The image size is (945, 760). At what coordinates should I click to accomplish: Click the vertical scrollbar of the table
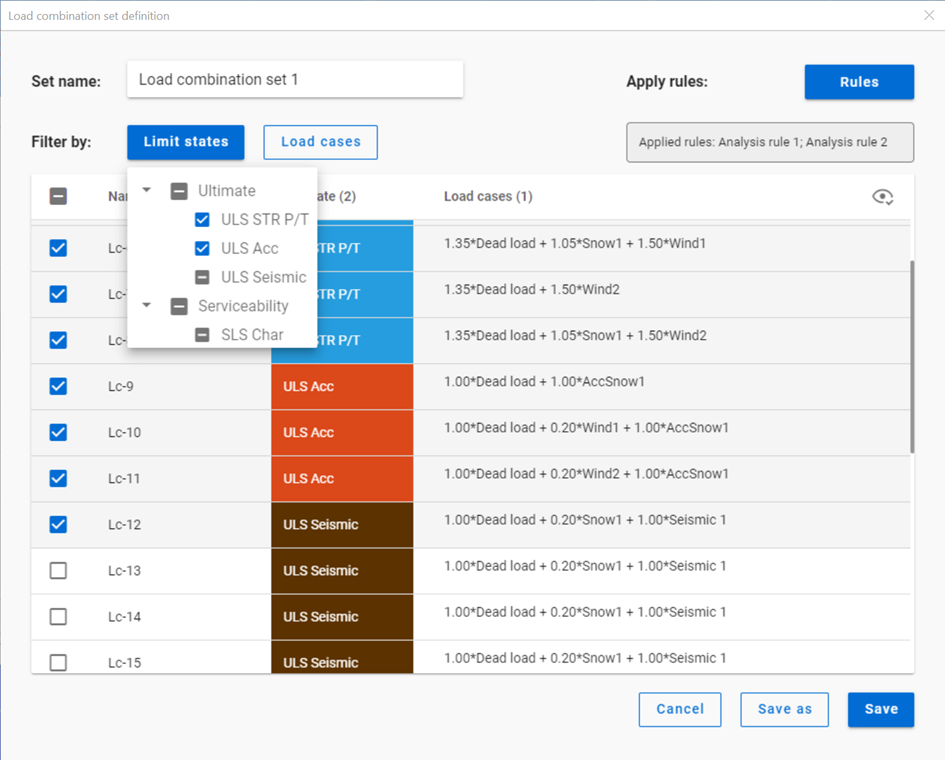912,357
